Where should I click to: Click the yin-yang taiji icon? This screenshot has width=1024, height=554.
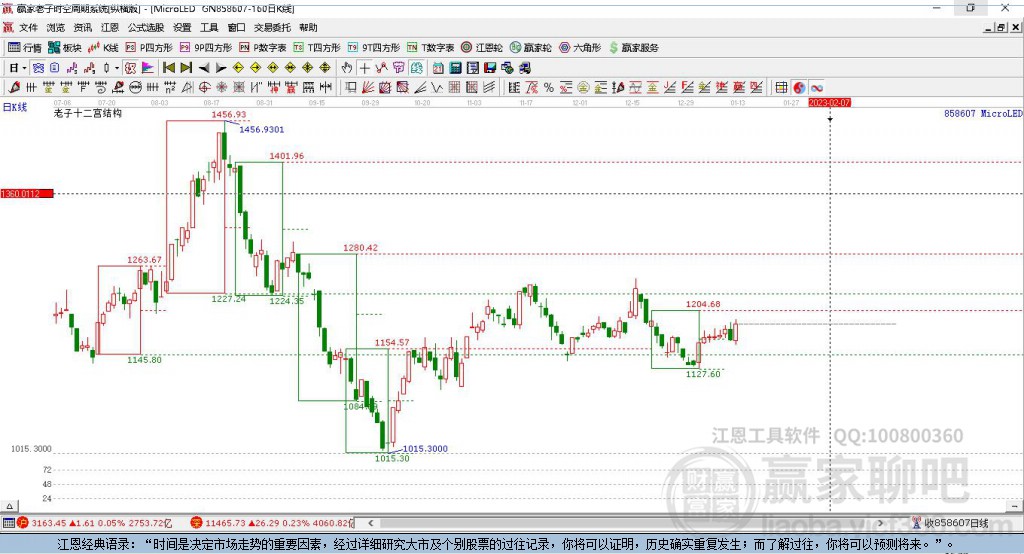[x=799, y=88]
